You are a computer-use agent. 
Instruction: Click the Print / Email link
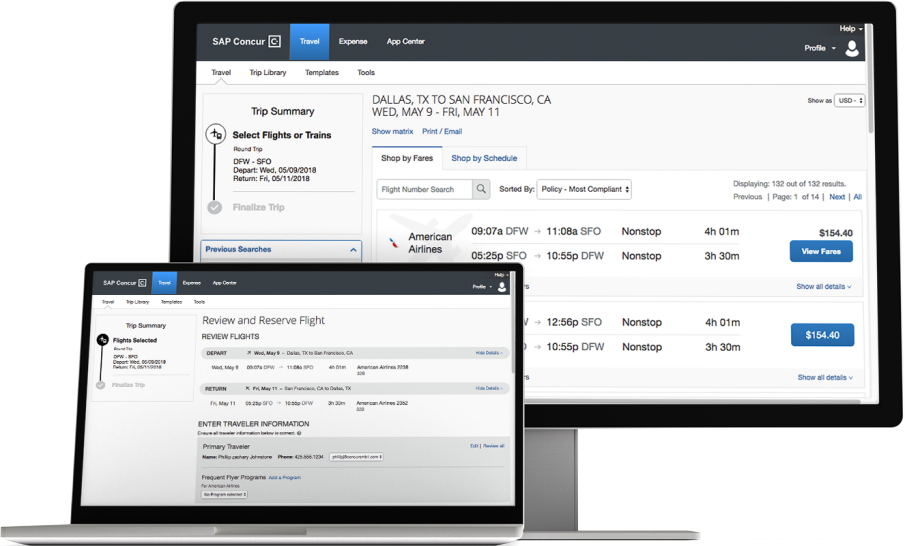442,132
